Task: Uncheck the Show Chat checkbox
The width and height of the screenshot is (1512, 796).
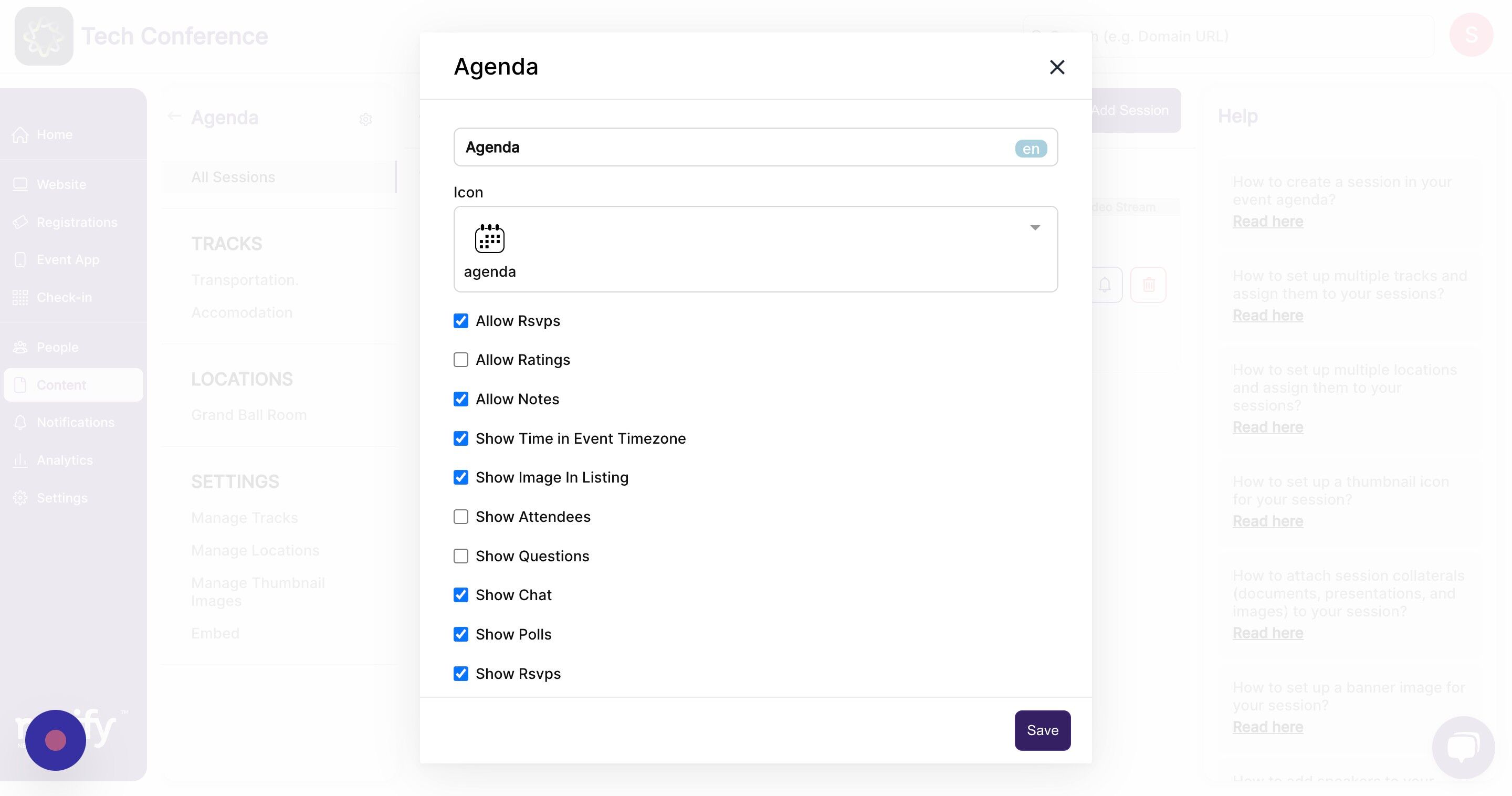Action: point(461,595)
